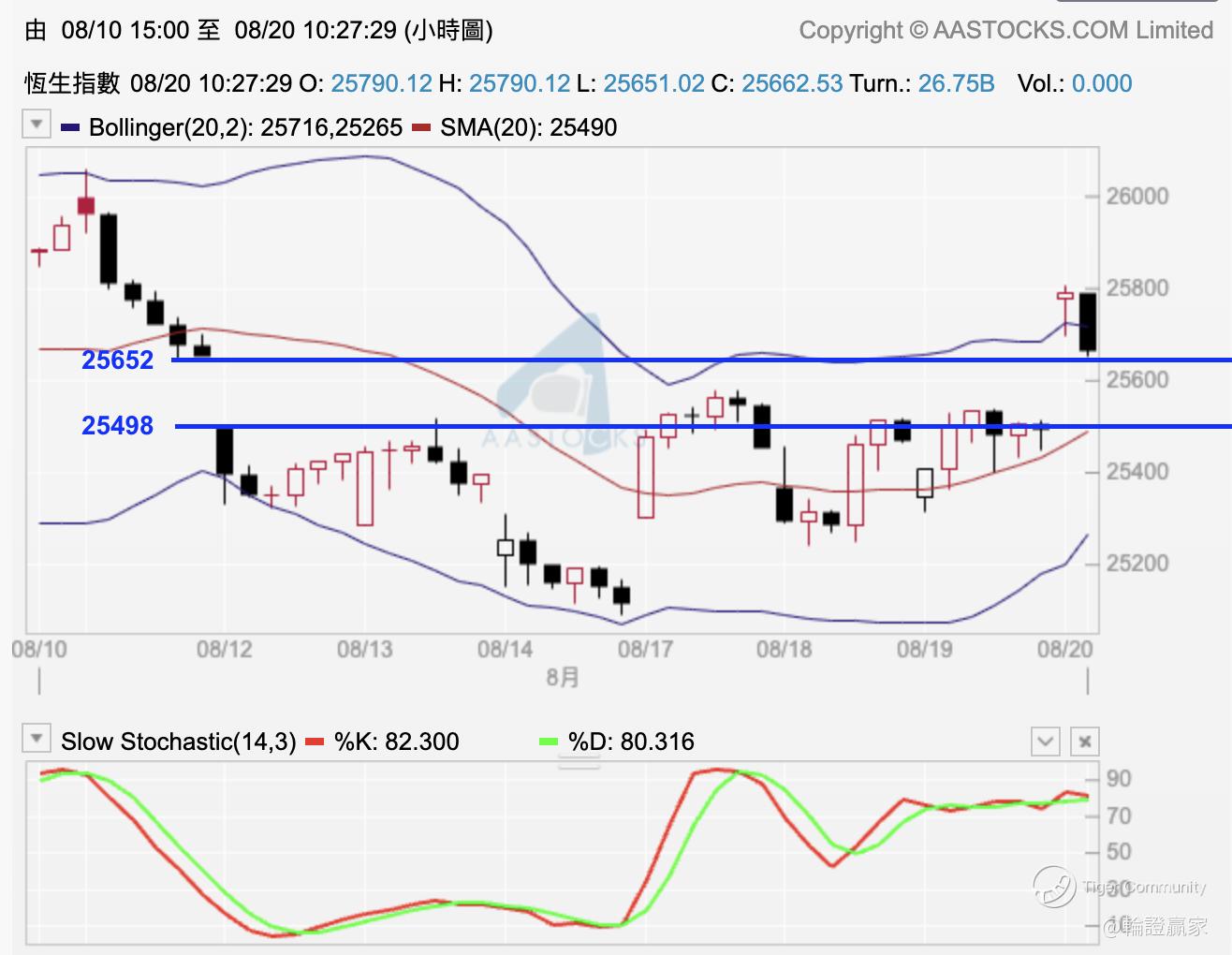Click the turnover value 26.75B

(x=956, y=83)
